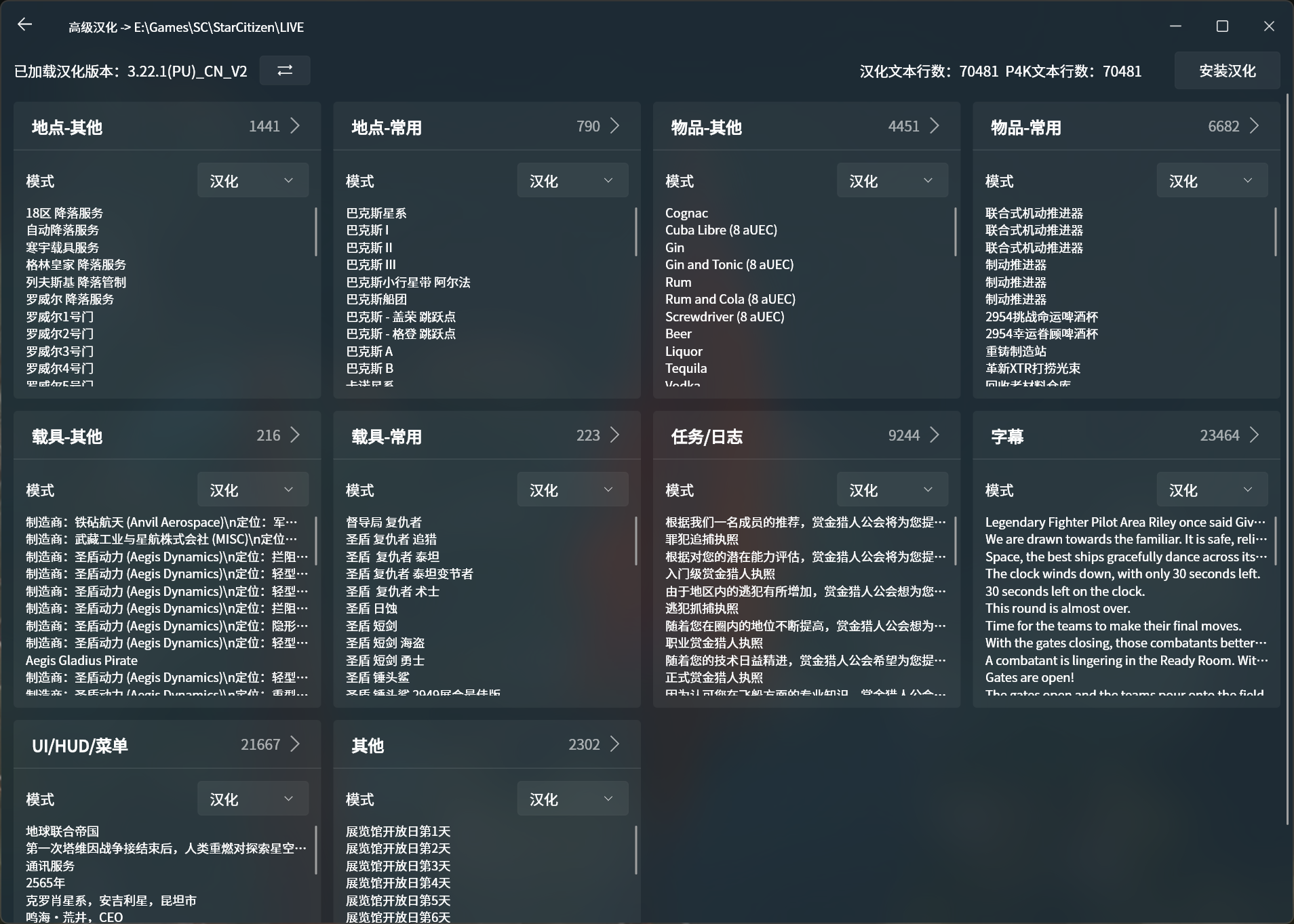
Task: Click the 字幕 card title
Action: 1007,437
